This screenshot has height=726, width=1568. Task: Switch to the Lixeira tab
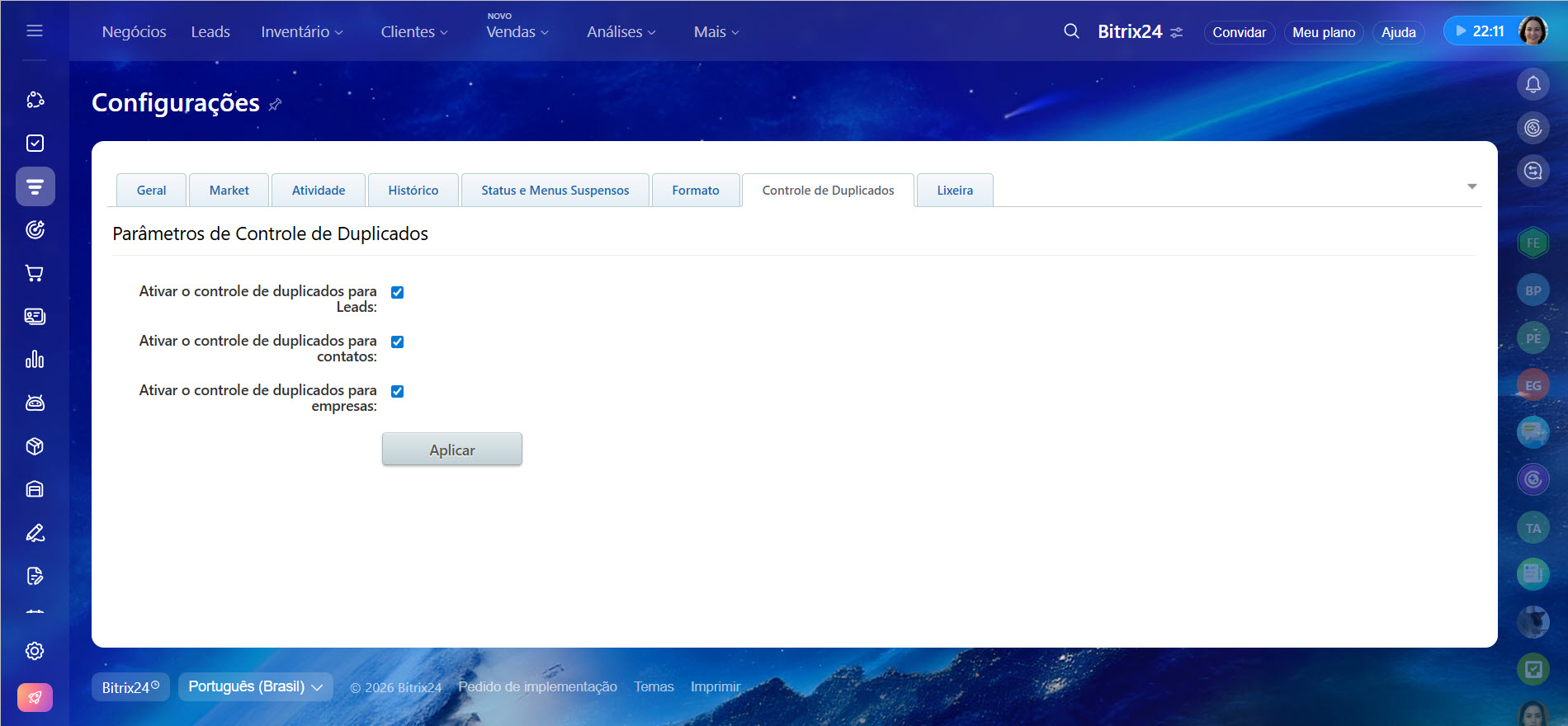tap(954, 191)
